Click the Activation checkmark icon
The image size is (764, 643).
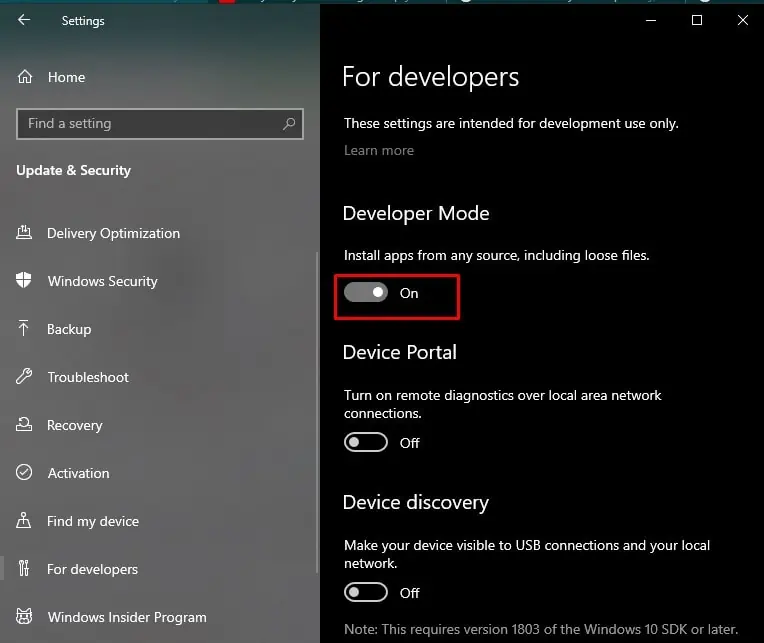(x=24, y=473)
